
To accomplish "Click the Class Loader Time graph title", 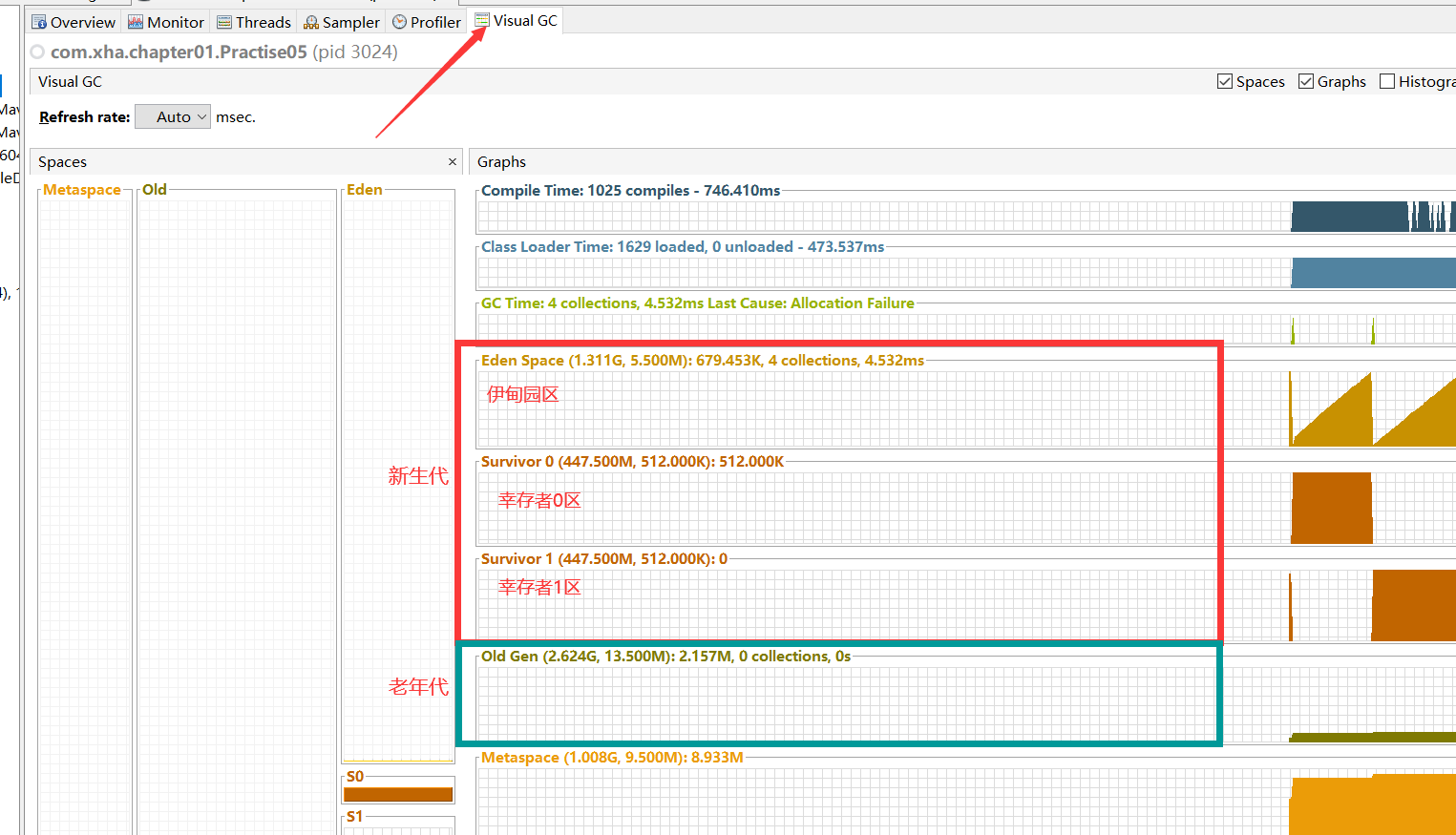I will (683, 247).
